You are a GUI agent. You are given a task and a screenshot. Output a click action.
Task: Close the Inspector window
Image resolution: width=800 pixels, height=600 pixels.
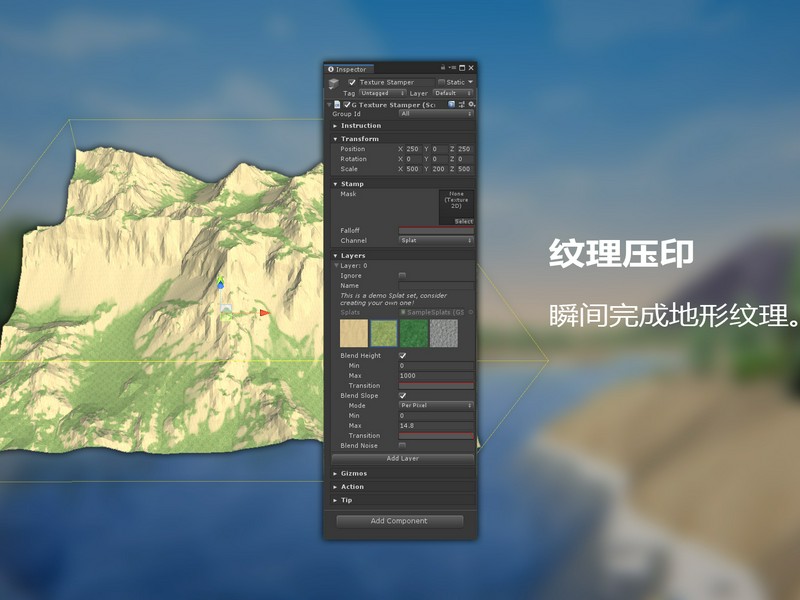click(471, 68)
